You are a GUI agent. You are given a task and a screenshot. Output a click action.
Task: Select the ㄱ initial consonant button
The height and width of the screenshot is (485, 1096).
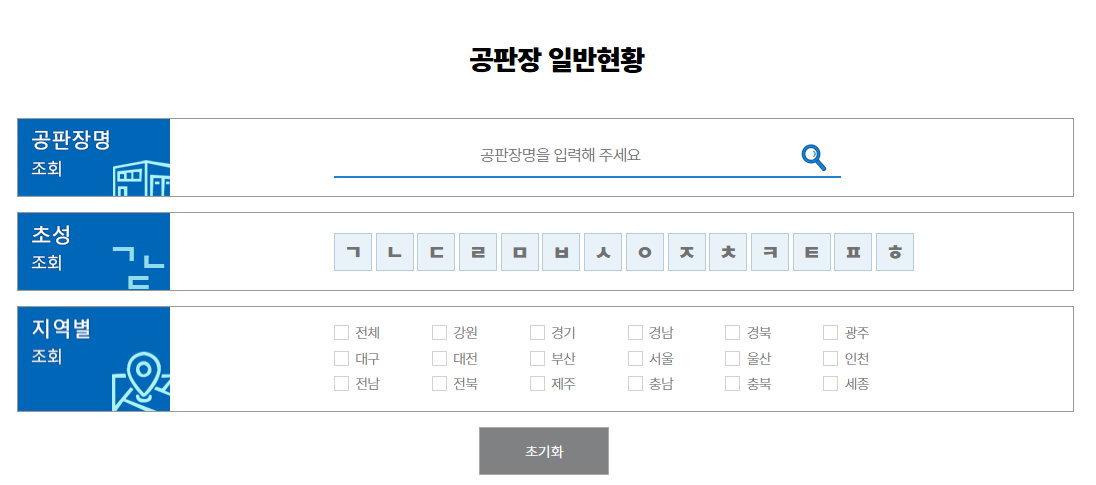[x=352, y=252]
